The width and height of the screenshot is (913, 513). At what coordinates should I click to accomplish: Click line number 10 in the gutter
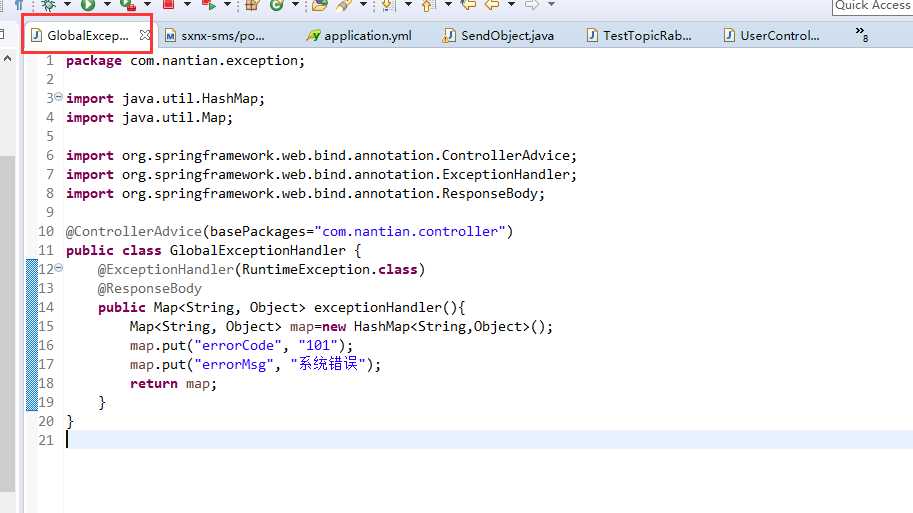click(x=46, y=232)
